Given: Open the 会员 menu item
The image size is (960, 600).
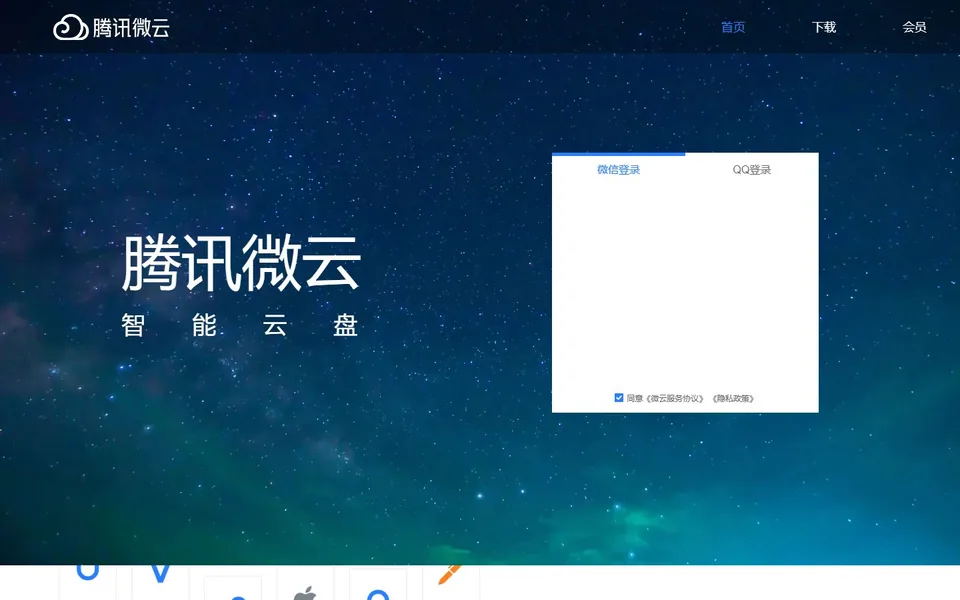Looking at the screenshot, I should coord(914,27).
